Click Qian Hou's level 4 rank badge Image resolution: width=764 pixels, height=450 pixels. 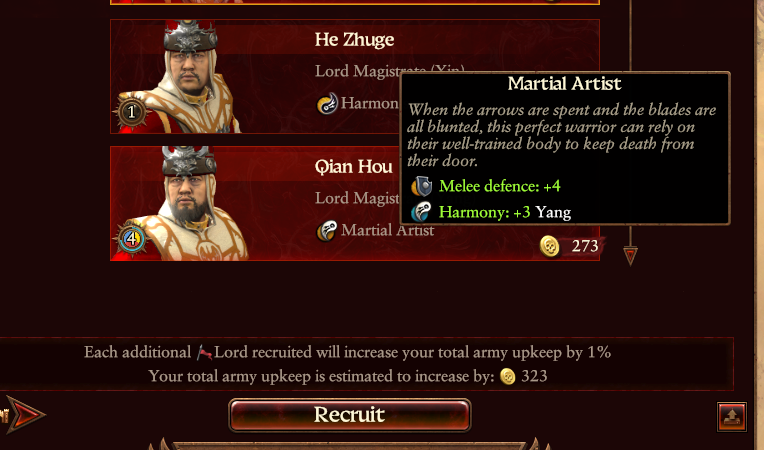click(x=131, y=239)
